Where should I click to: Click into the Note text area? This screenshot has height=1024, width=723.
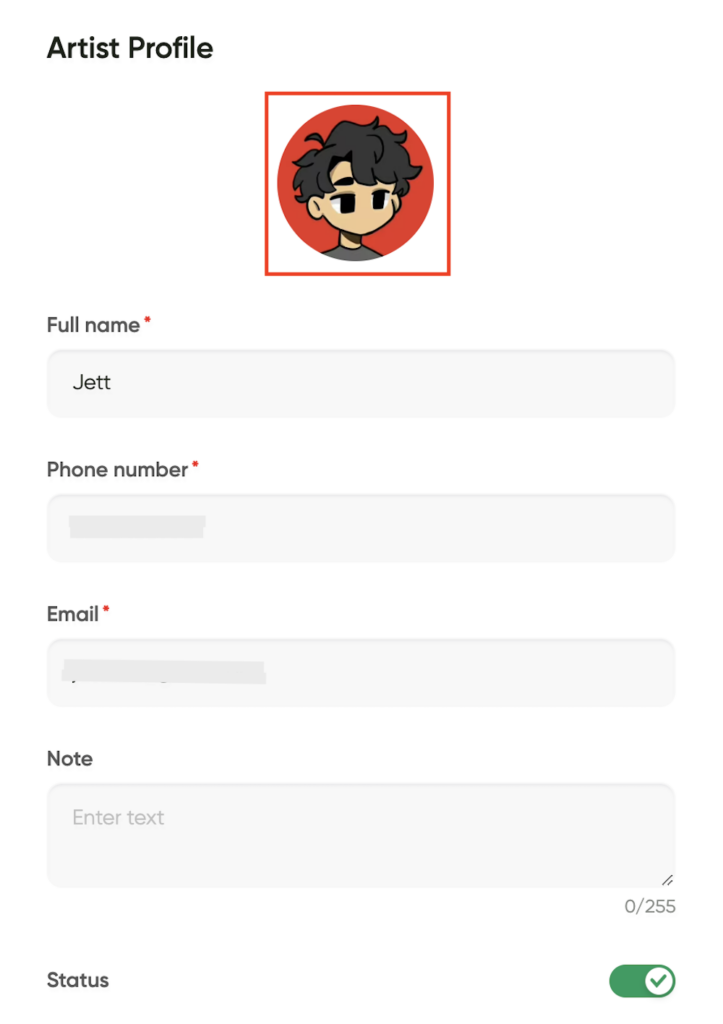coord(361,835)
